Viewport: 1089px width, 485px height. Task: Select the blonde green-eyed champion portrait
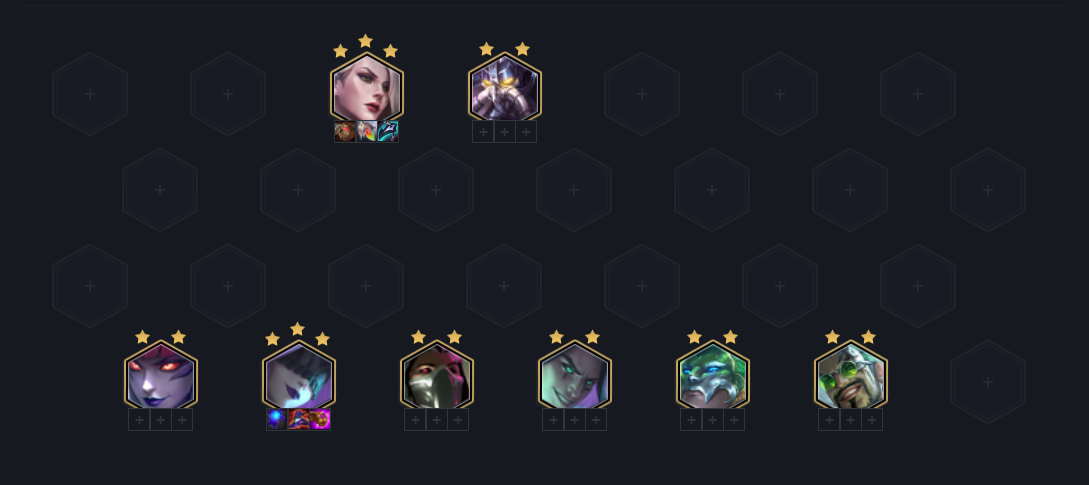[366, 88]
